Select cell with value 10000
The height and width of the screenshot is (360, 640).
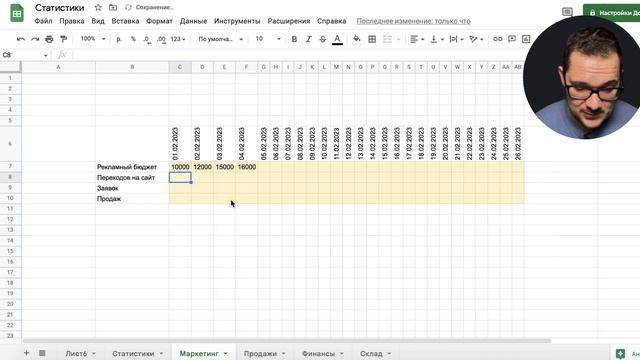(180, 167)
